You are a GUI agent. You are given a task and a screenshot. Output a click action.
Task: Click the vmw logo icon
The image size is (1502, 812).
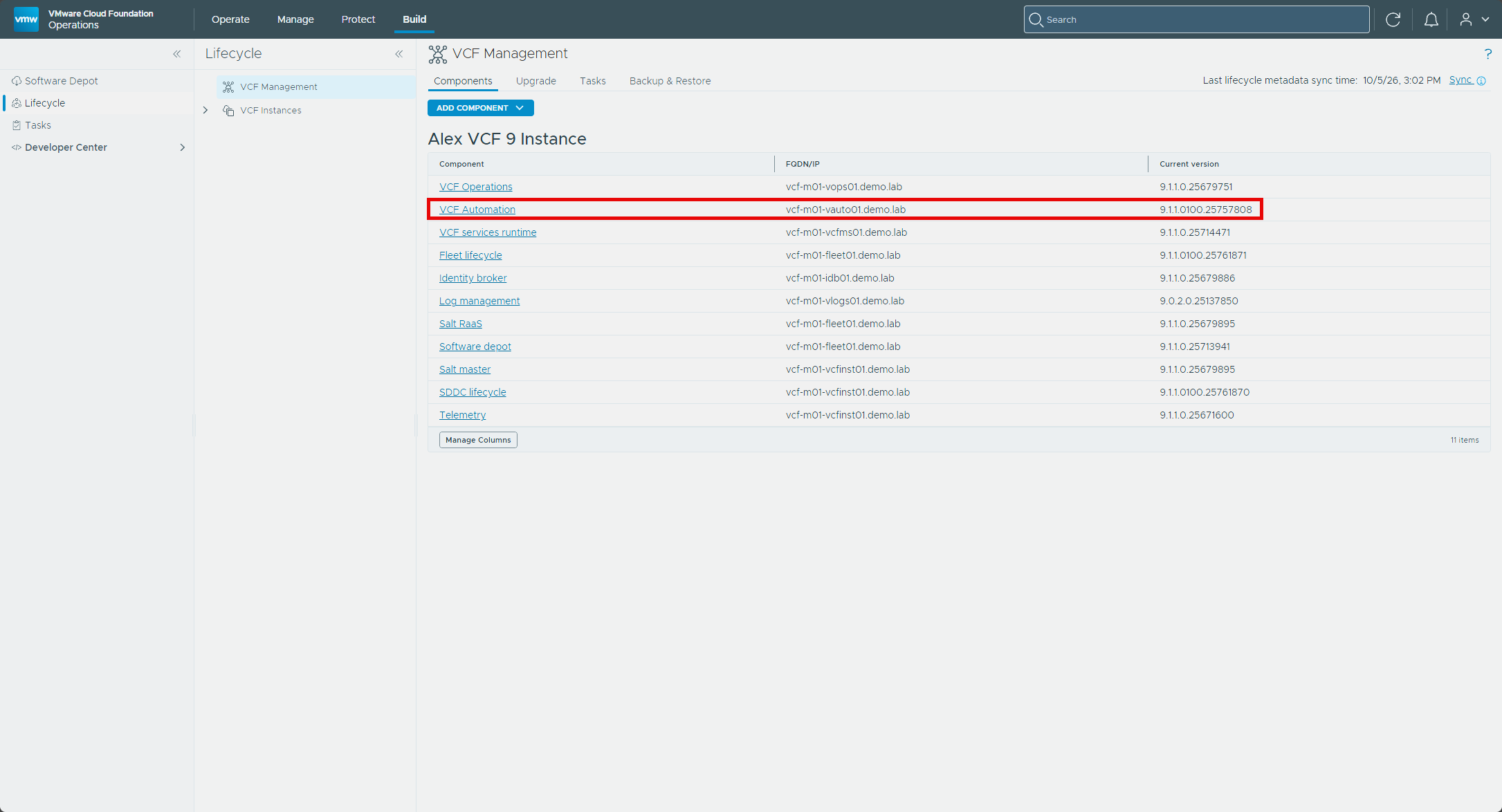pyautogui.click(x=26, y=19)
